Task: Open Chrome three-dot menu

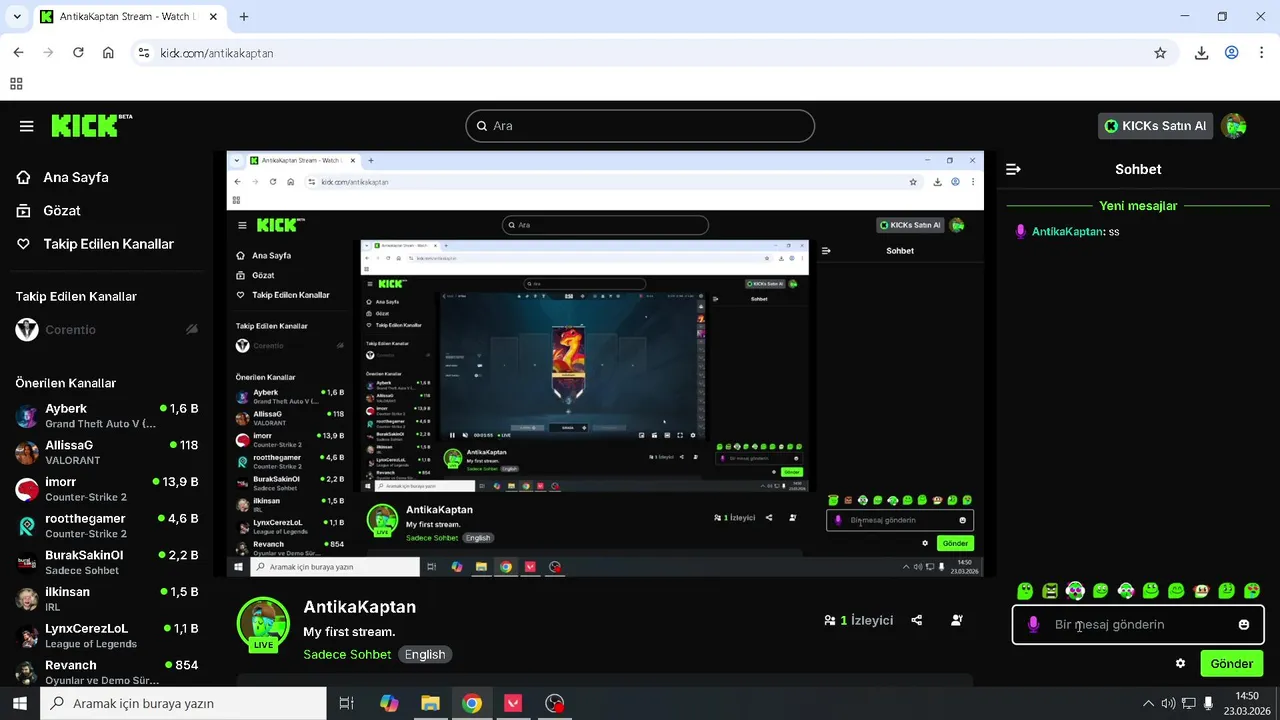Action: point(1262,53)
